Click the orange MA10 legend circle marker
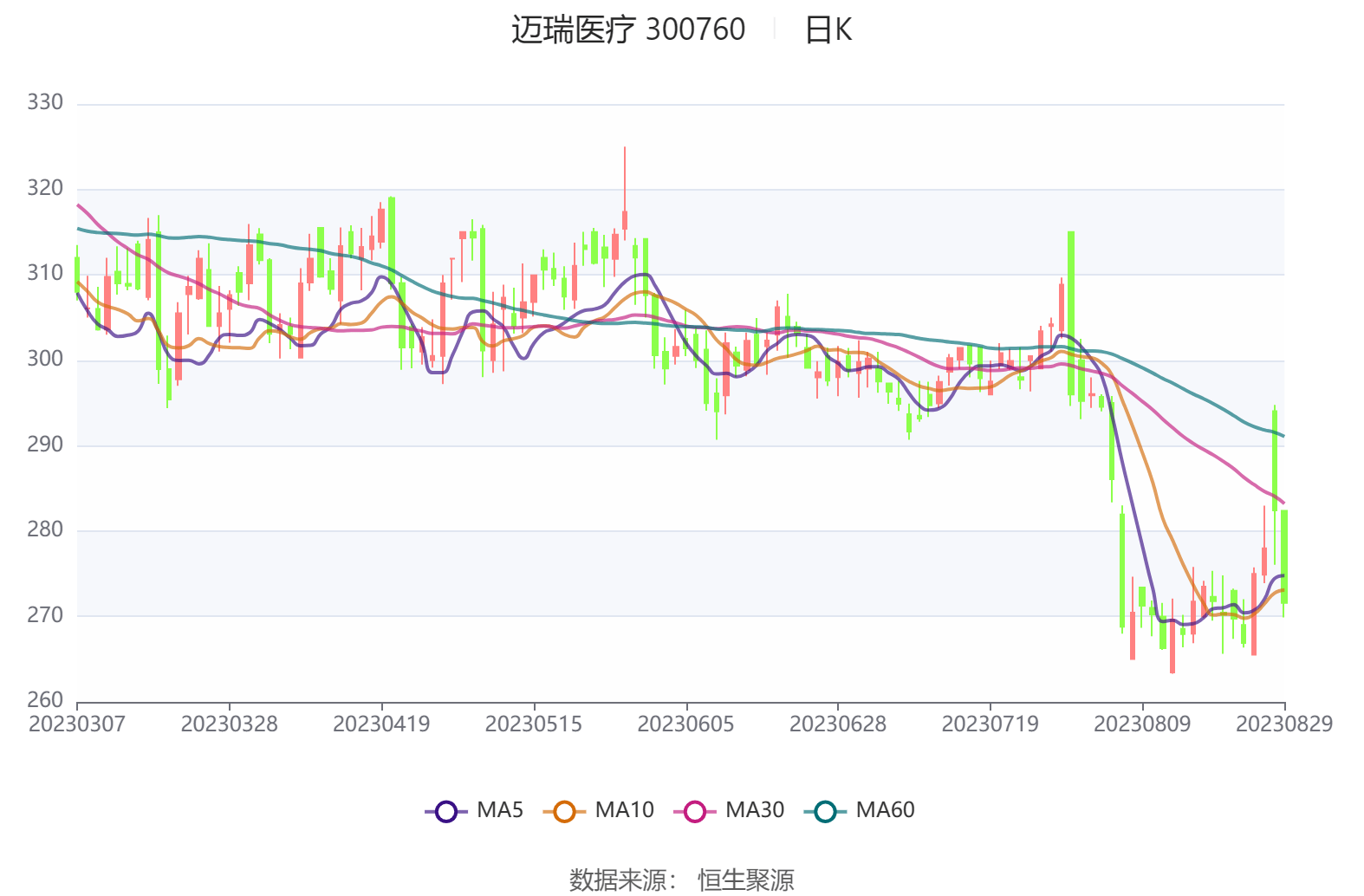 coord(564,812)
